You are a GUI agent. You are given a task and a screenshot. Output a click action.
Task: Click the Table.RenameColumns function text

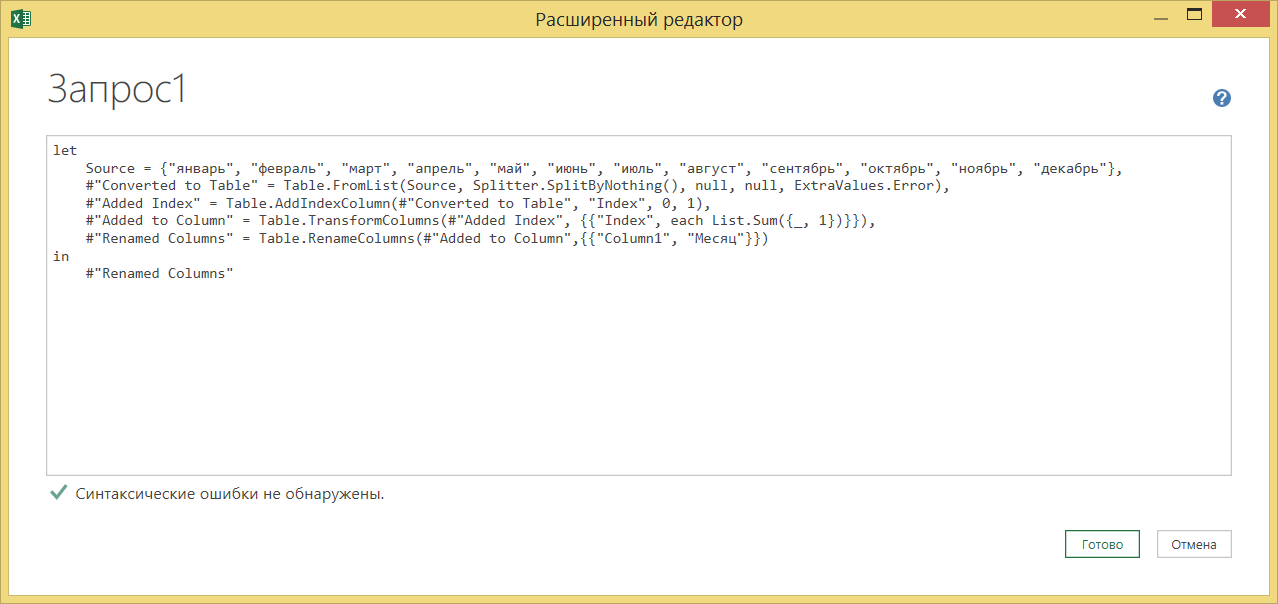pyautogui.click(x=336, y=239)
